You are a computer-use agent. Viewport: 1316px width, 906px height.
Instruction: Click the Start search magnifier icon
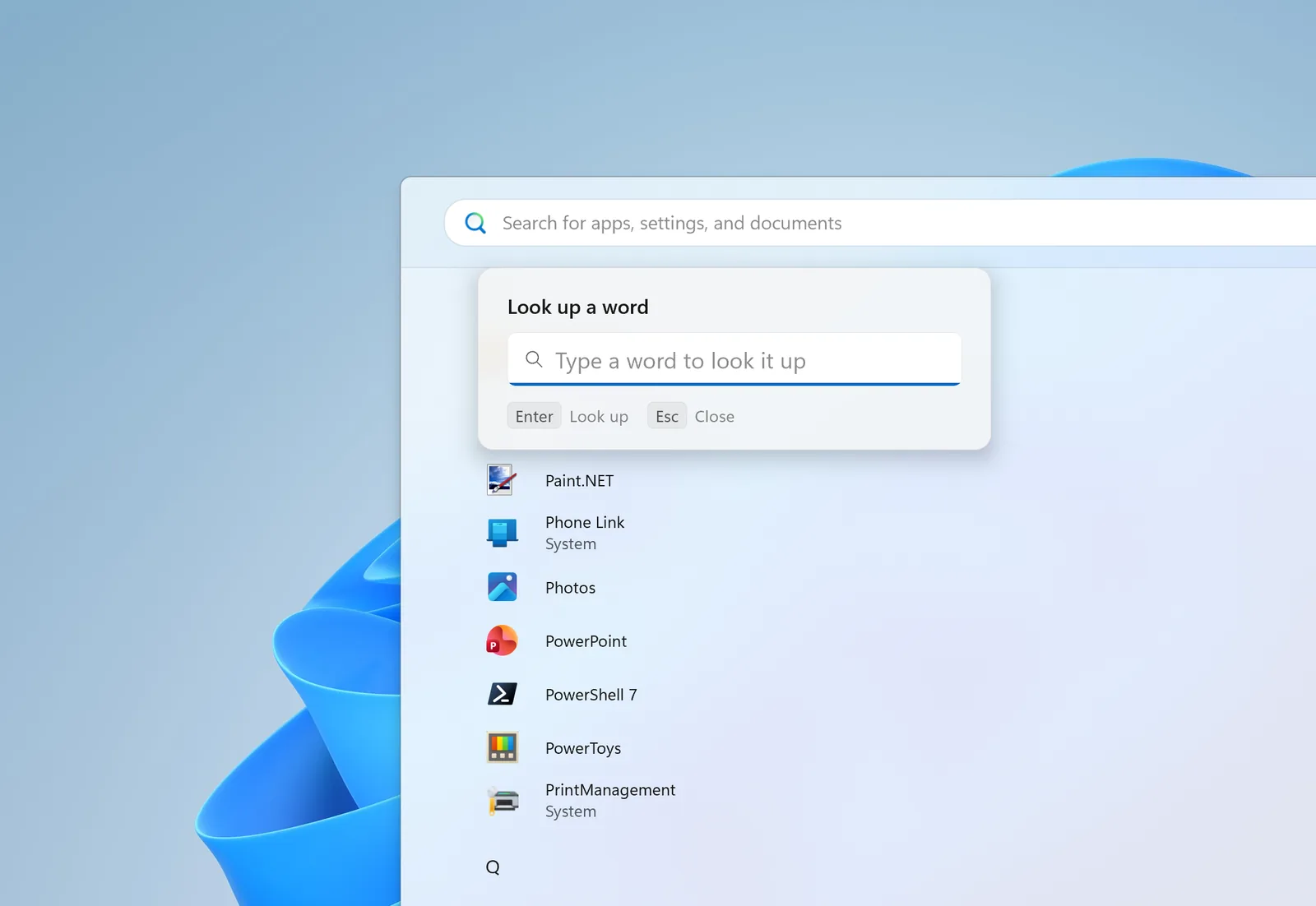click(x=475, y=223)
